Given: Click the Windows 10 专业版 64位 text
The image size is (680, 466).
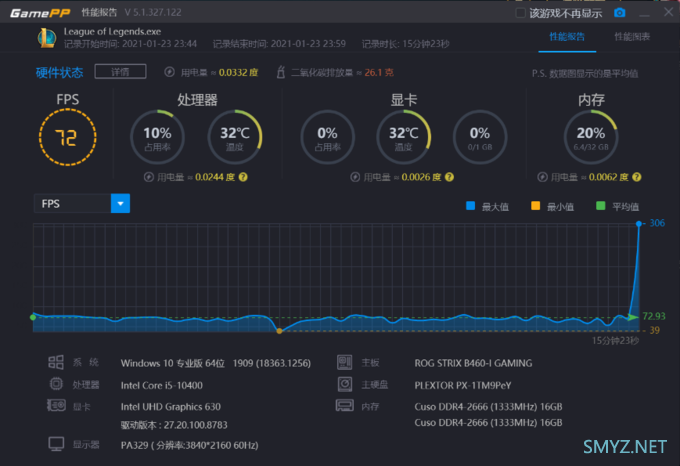Looking at the screenshot, I should click(173, 363).
